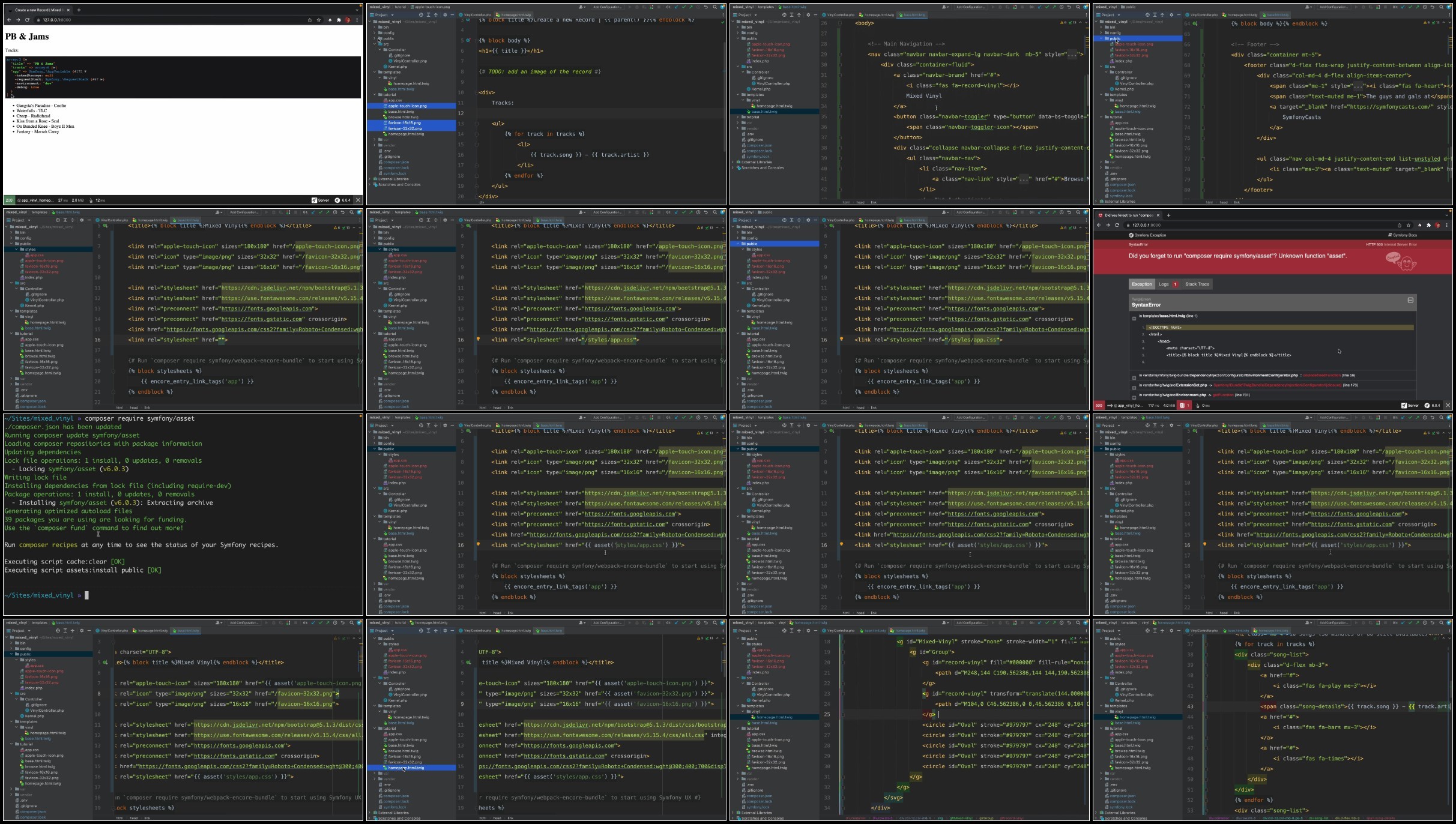In TODO-comment IDE, fold the <ul> line
The image size is (1456, 824).
pyautogui.click(x=477, y=124)
